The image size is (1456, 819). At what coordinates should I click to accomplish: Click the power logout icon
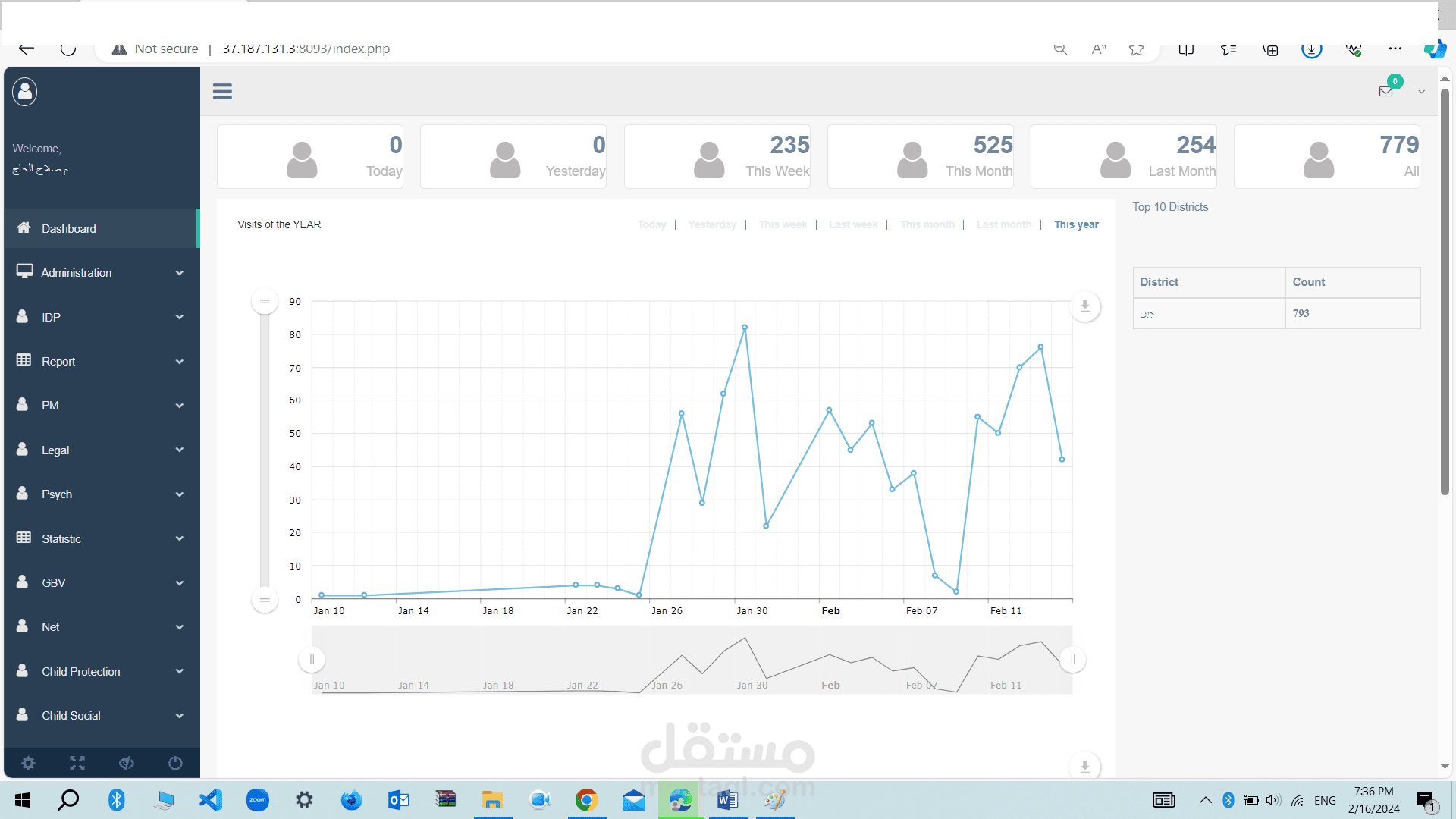point(175,763)
